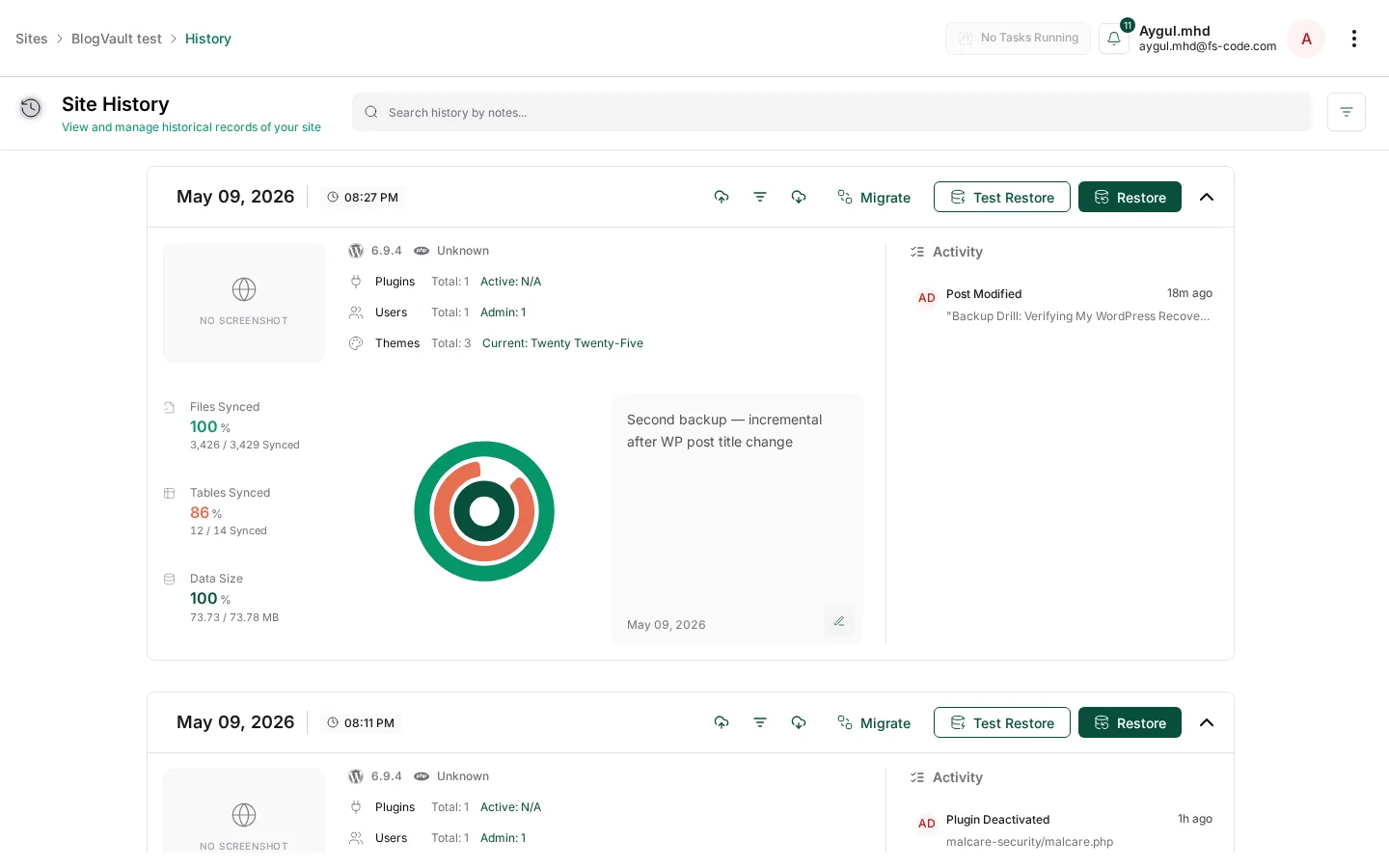This screenshot has height=868, width=1389.
Task: Click Restore on the 08:11 PM backup
Action: click(x=1130, y=722)
